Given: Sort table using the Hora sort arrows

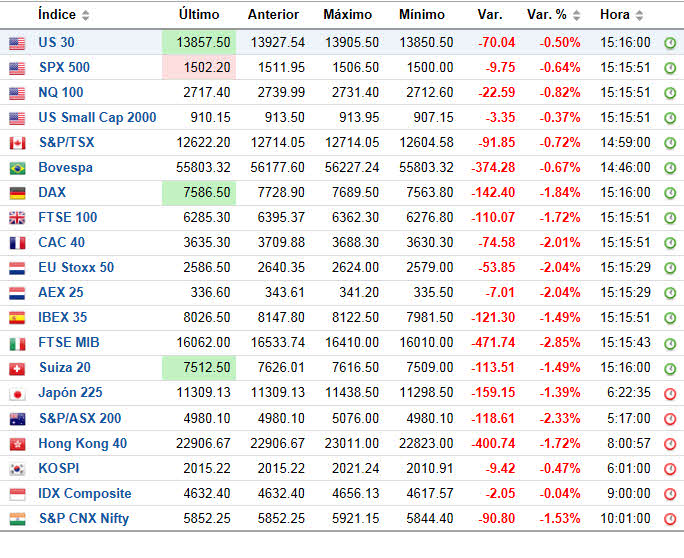Looking at the screenshot, I should tap(639, 16).
